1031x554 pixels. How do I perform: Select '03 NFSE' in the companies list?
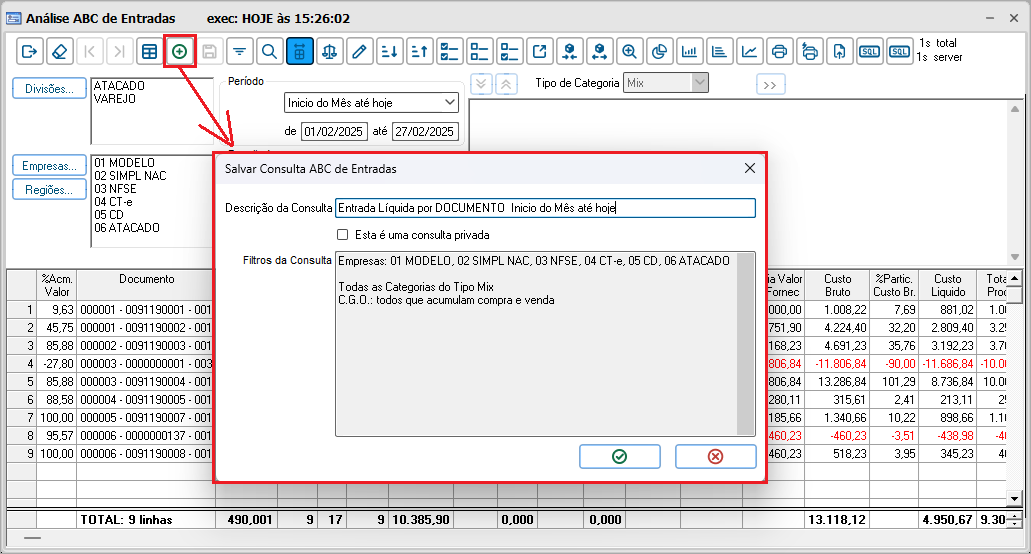click(115, 189)
